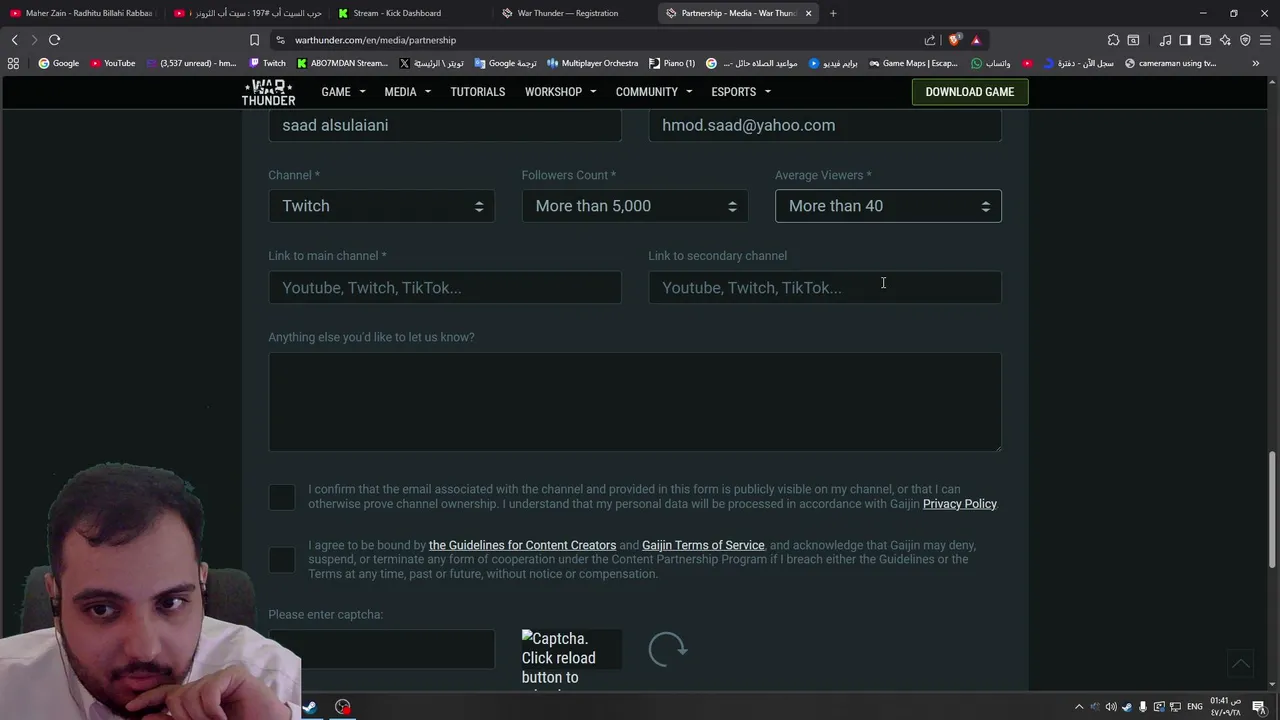
Task: Open the Average Viewers dropdown
Action: pyautogui.click(x=888, y=206)
